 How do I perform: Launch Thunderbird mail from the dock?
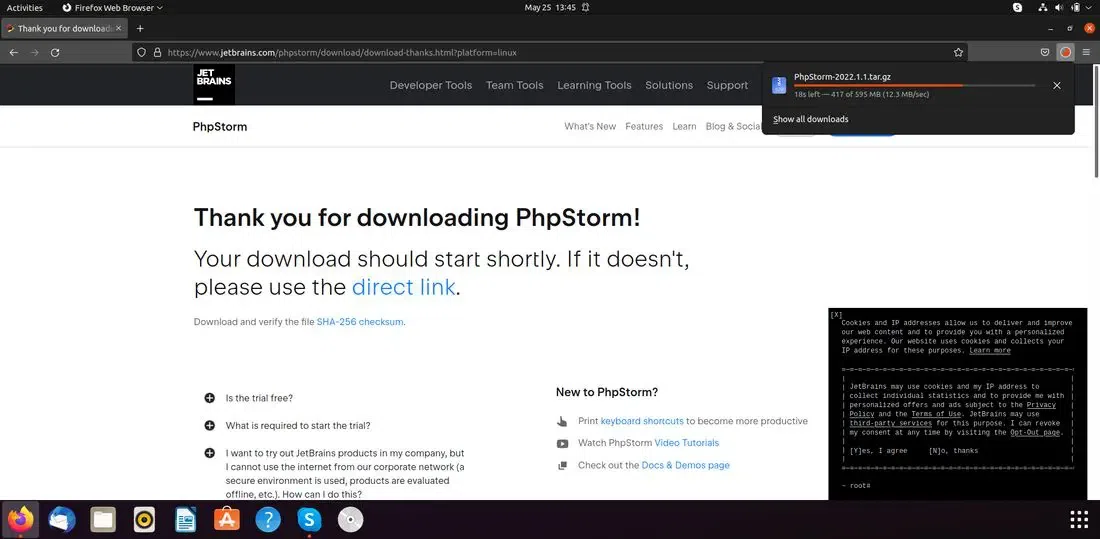coord(62,520)
